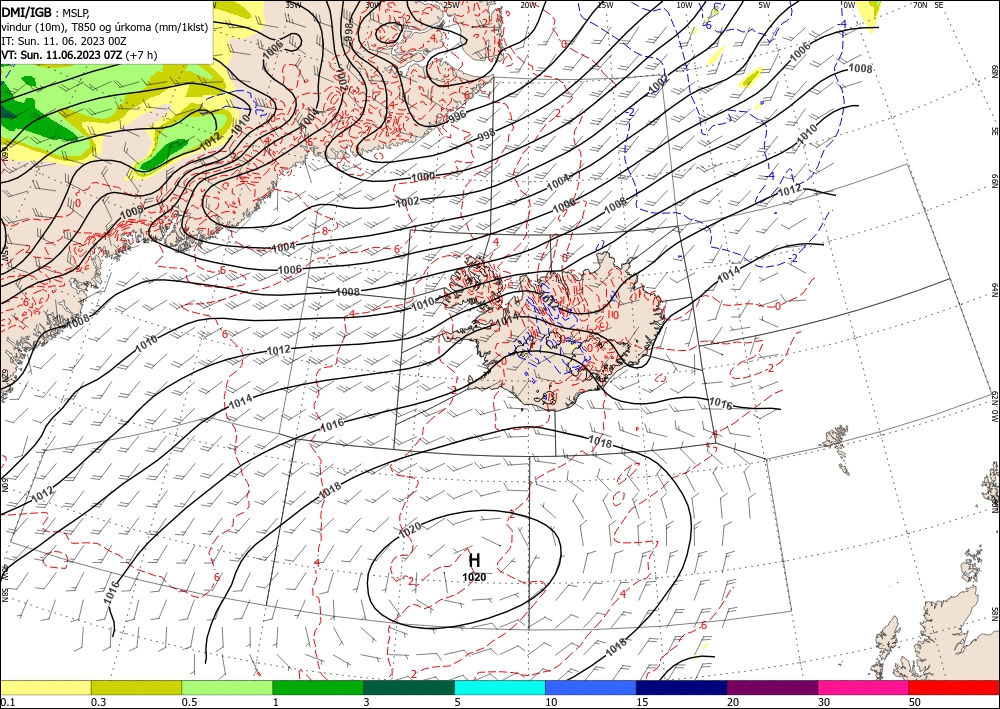1000x709 pixels.
Task: Click the '996' isobar label
Action: pos(457,116)
